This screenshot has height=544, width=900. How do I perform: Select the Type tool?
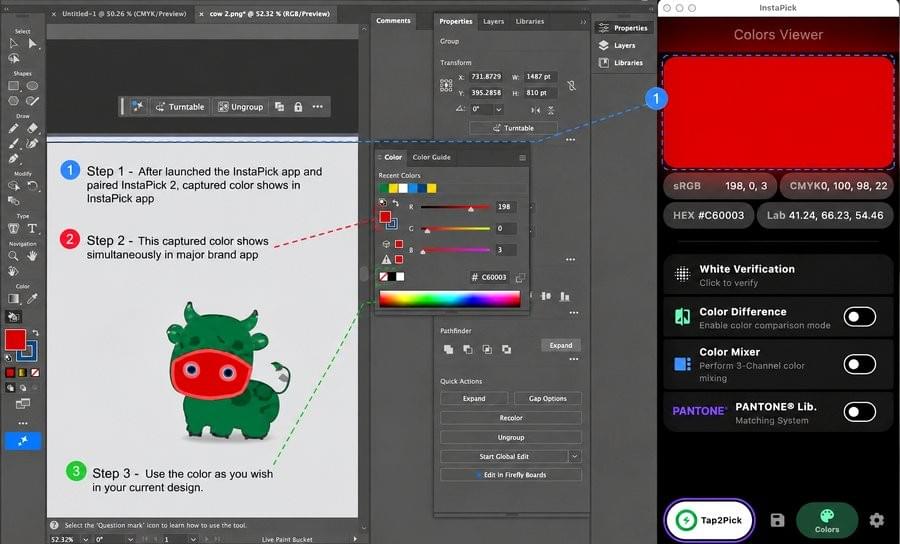(x=33, y=228)
